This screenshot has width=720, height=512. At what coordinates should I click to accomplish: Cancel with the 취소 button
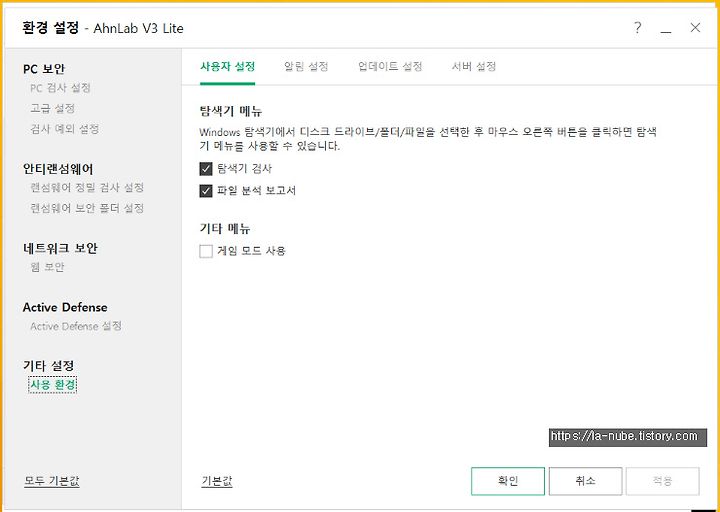(585, 481)
